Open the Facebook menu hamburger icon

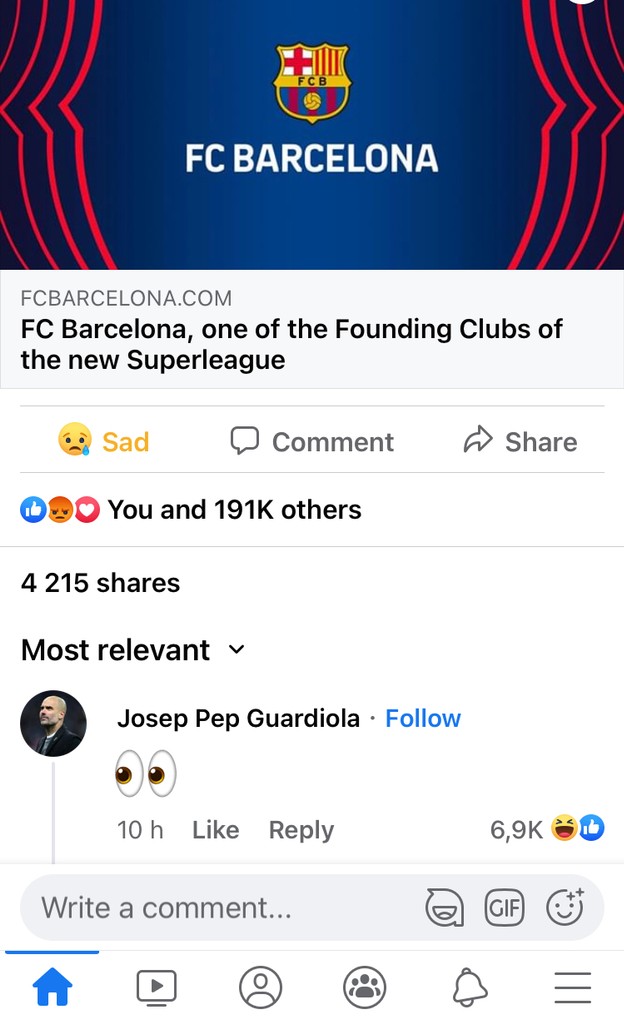click(572, 987)
